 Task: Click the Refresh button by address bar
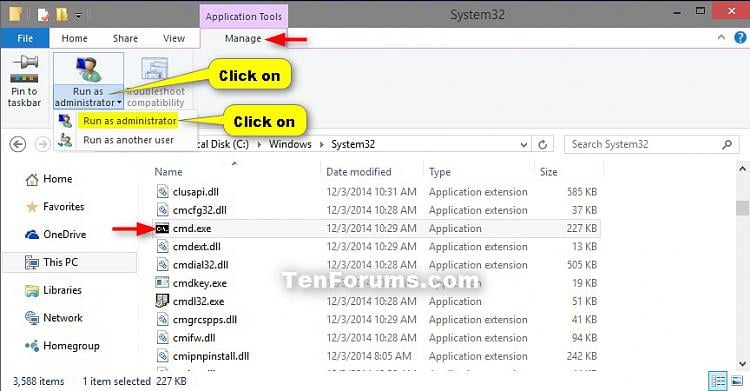(x=542, y=145)
